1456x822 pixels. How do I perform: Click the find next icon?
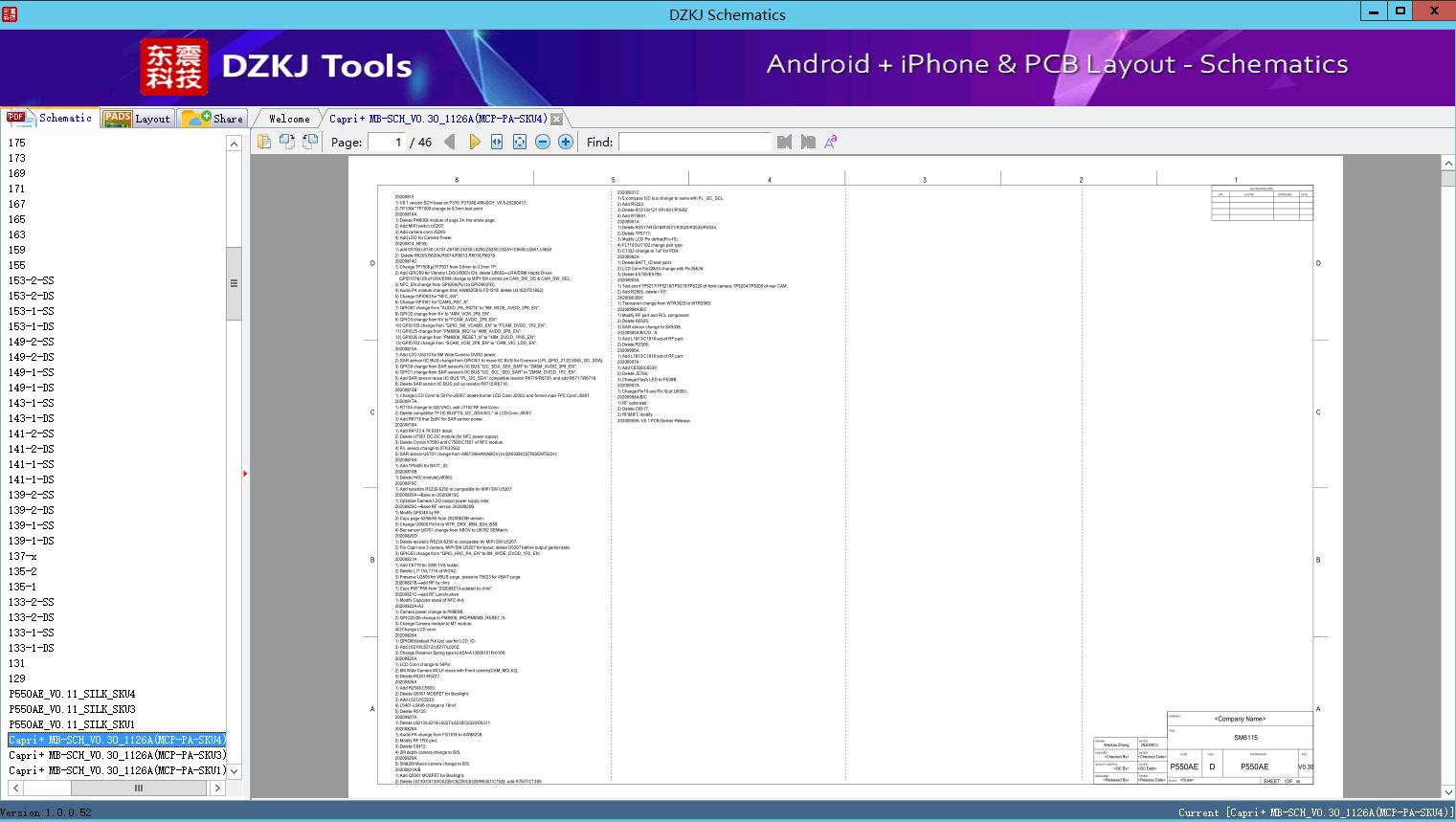(808, 142)
